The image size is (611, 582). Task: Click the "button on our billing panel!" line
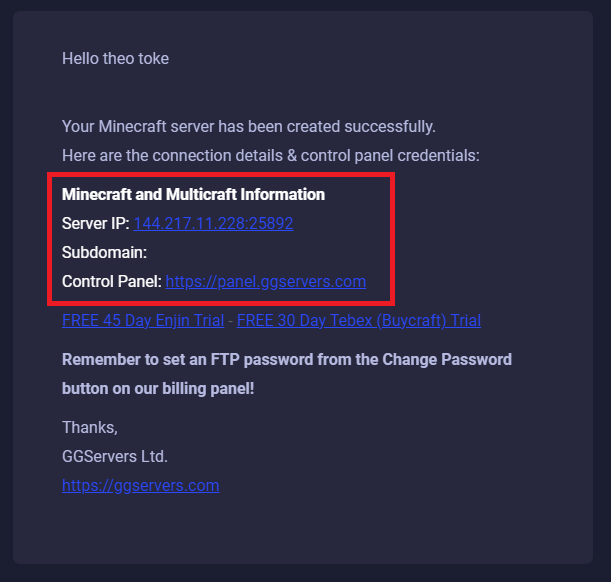[158, 387]
